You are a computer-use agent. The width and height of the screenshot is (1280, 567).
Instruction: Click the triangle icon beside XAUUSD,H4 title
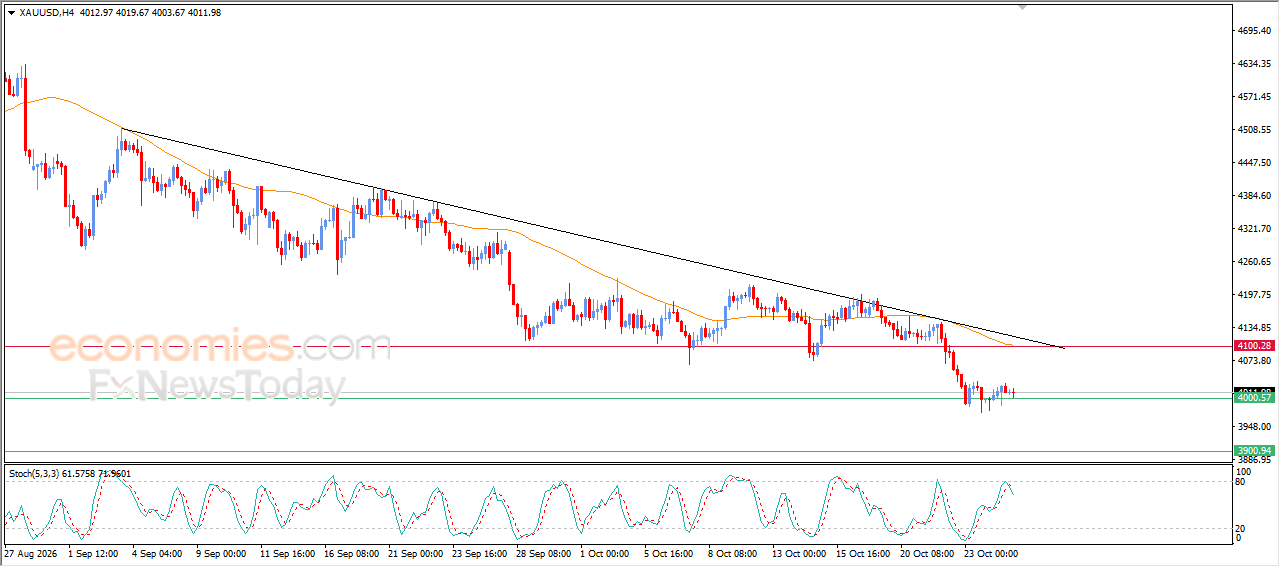tap(11, 12)
